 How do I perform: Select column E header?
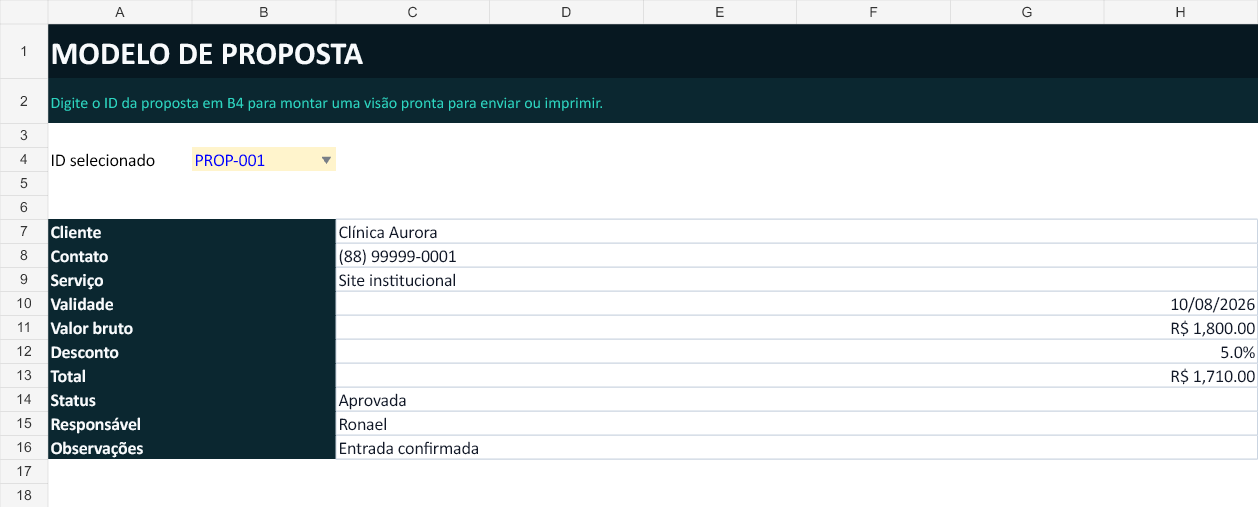720,12
